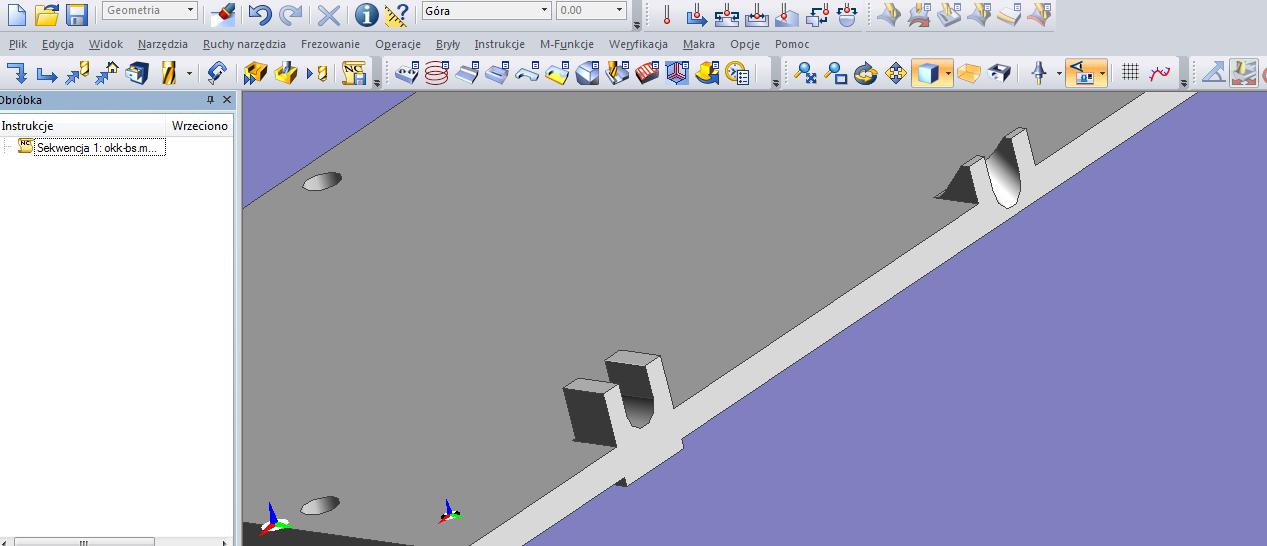Pin the Obróbka panel with the pushpin
The width and height of the screenshot is (1267, 546).
coord(210,100)
